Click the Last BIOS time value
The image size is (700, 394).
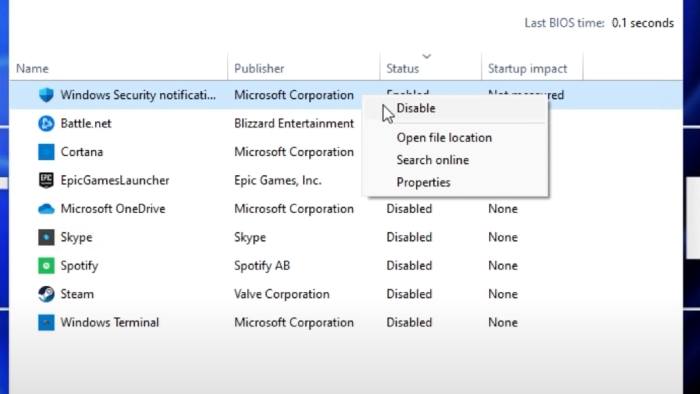(x=642, y=23)
